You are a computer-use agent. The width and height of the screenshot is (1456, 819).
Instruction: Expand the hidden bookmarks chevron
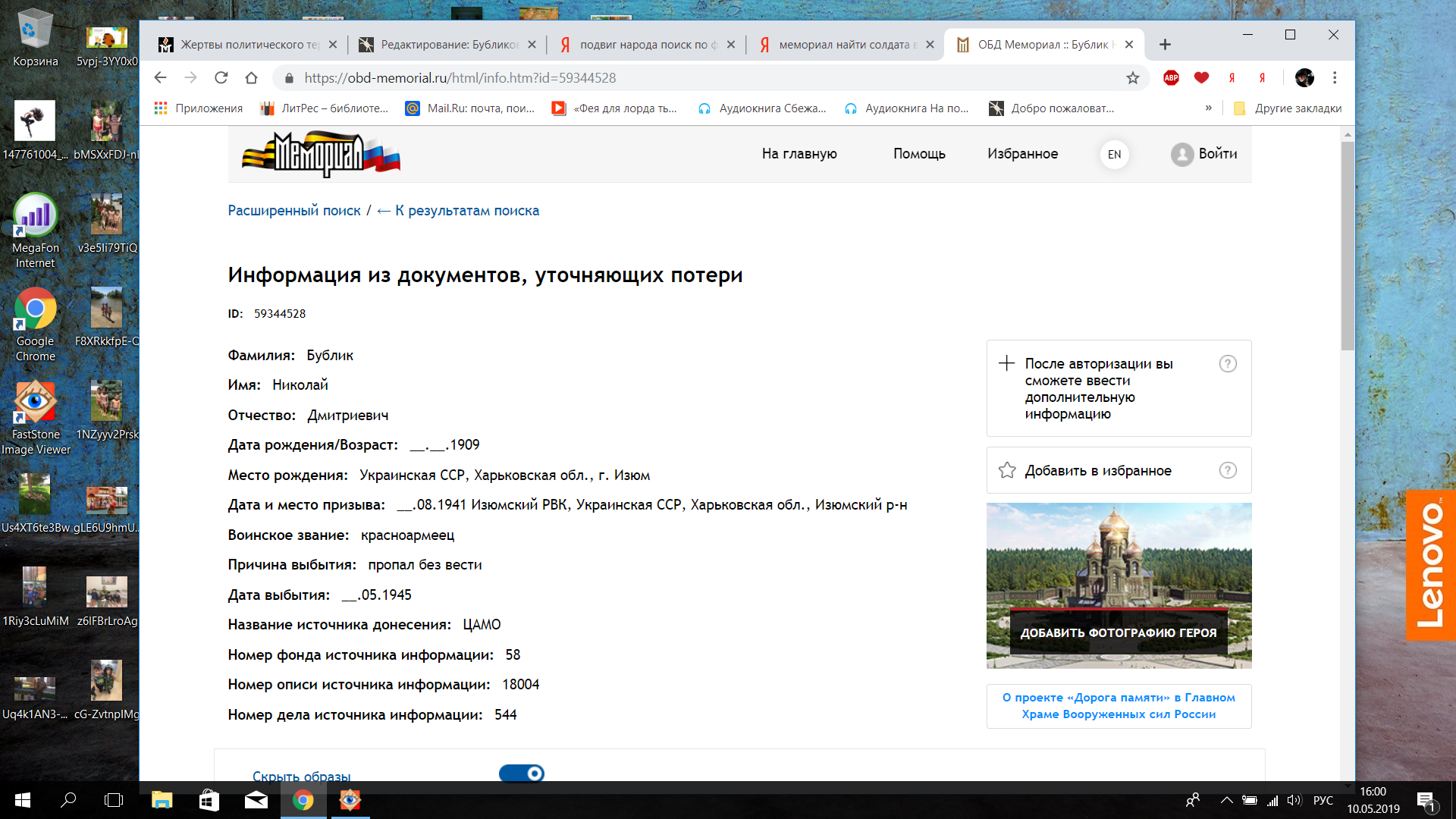pyautogui.click(x=1208, y=108)
